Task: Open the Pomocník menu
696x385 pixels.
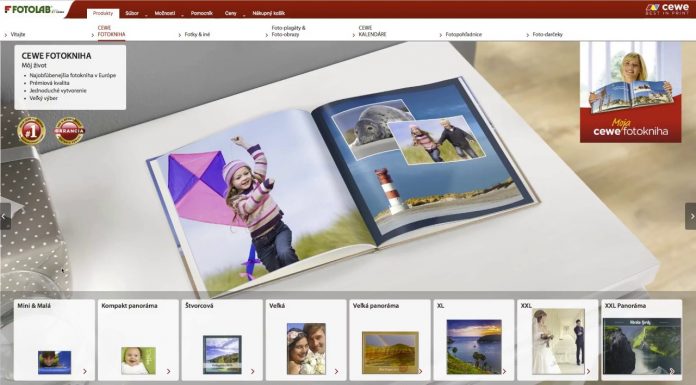Action: point(202,13)
